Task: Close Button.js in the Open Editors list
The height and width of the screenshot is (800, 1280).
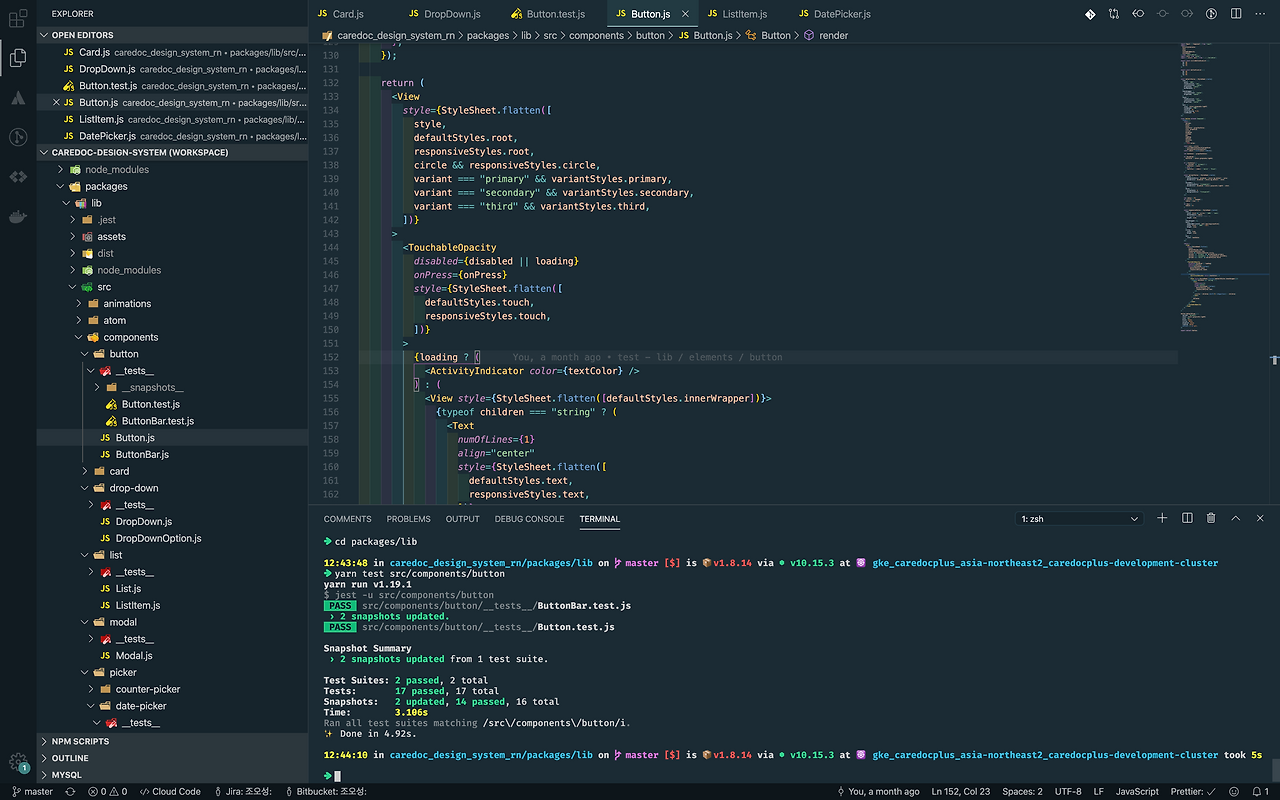Action: pyautogui.click(x=56, y=102)
